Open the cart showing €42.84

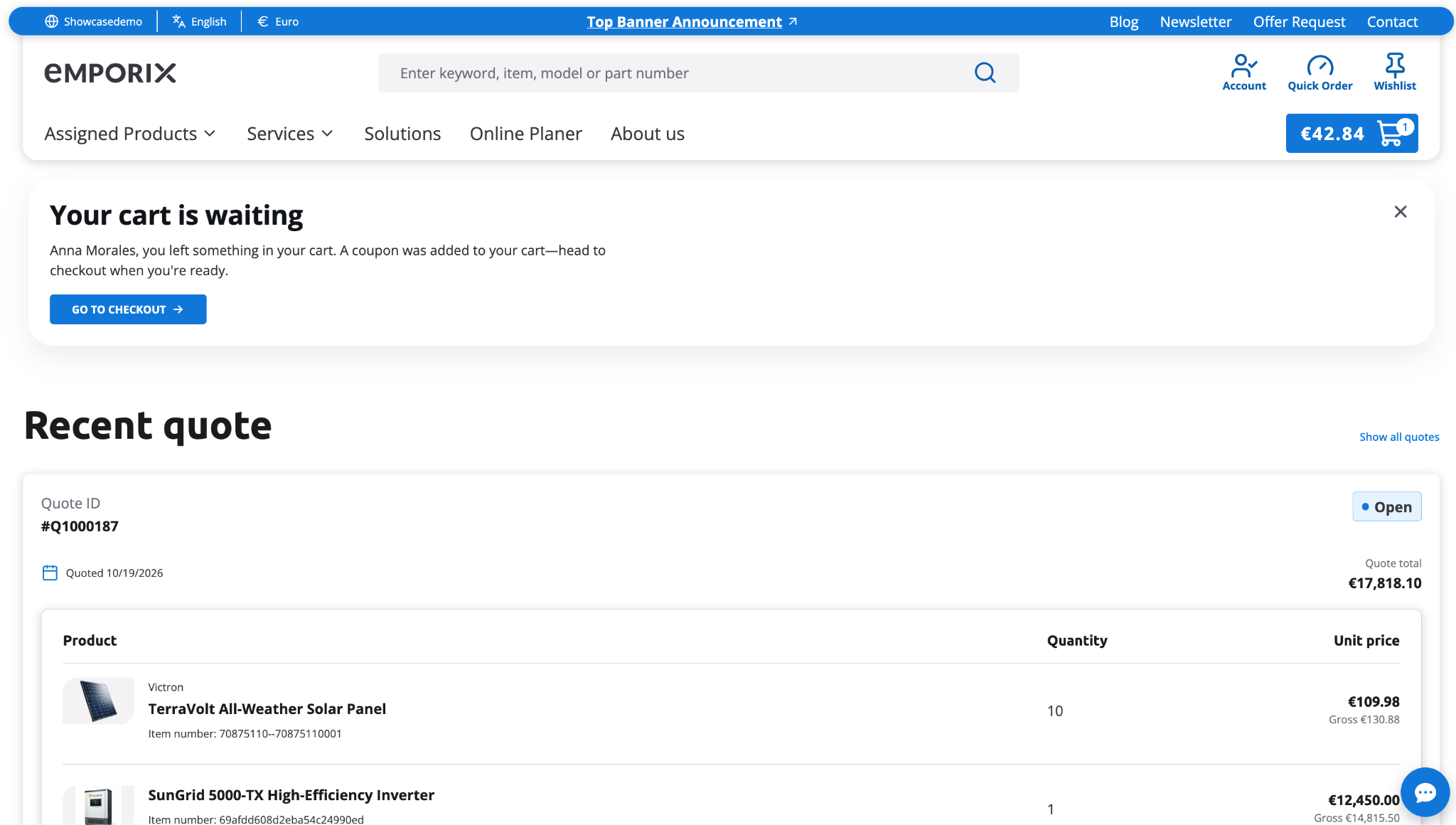(x=1351, y=133)
